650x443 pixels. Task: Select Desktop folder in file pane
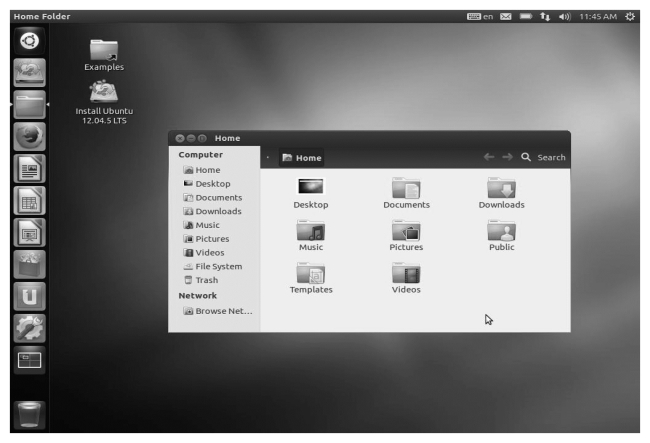311,194
